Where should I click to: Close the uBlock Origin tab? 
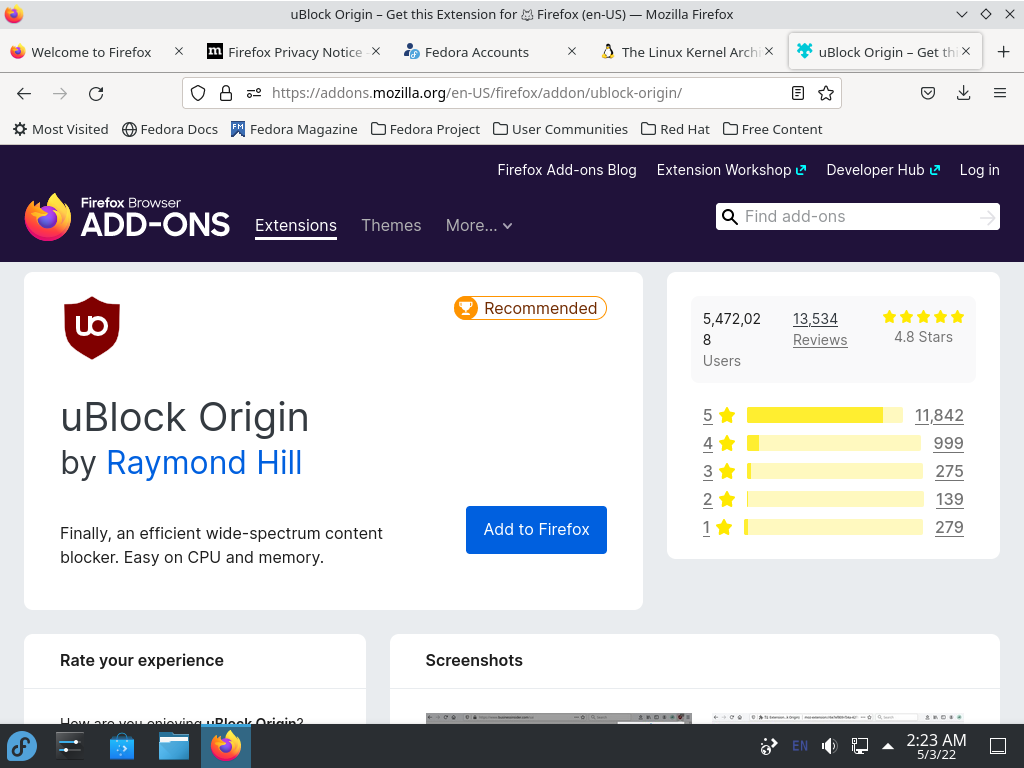[967, 51]
